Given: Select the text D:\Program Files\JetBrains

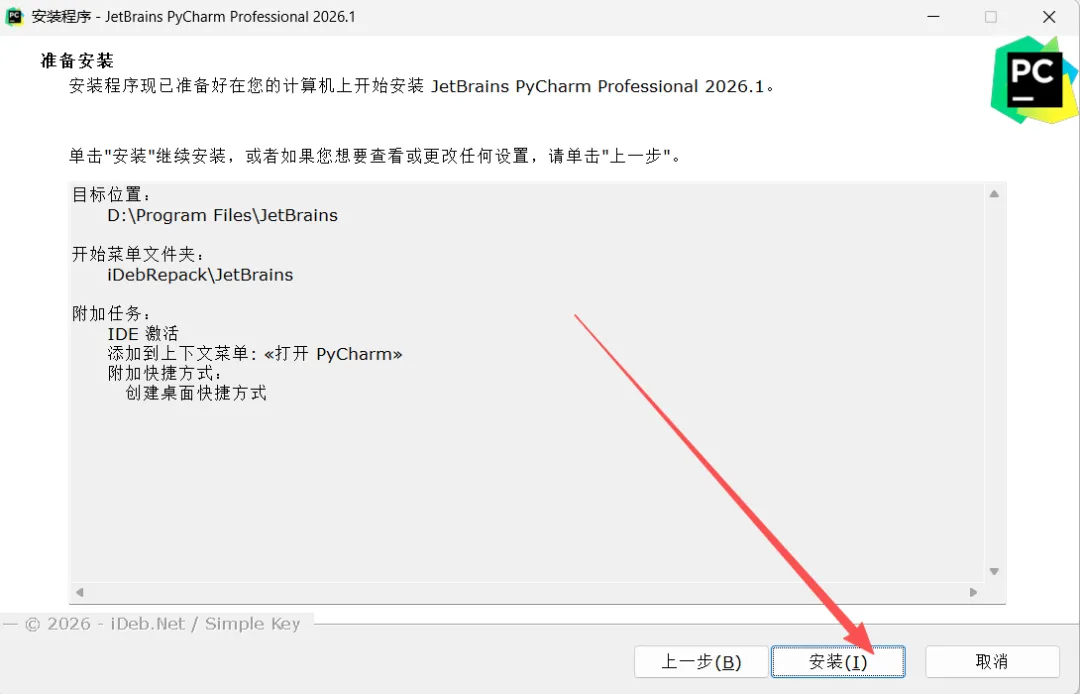Looking at the screenshot, I should pyautogui.click(x=222, y=215).
